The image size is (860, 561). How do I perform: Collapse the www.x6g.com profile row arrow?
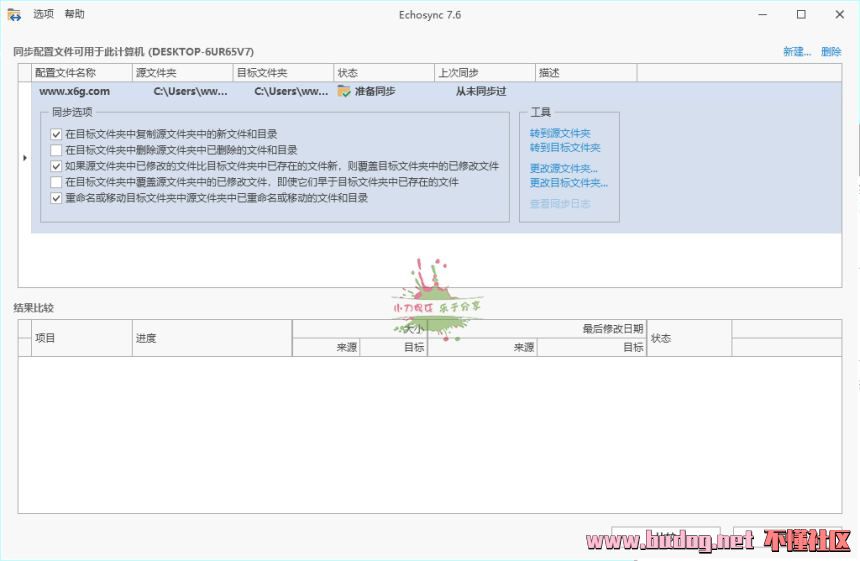(24, 158)
